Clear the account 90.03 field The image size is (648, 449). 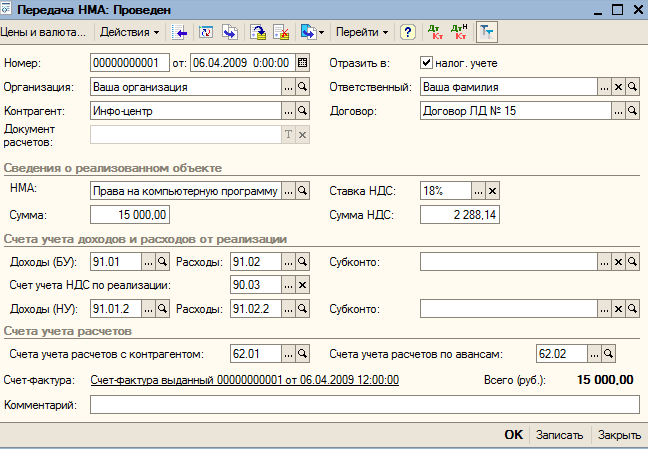click(303, 285)
